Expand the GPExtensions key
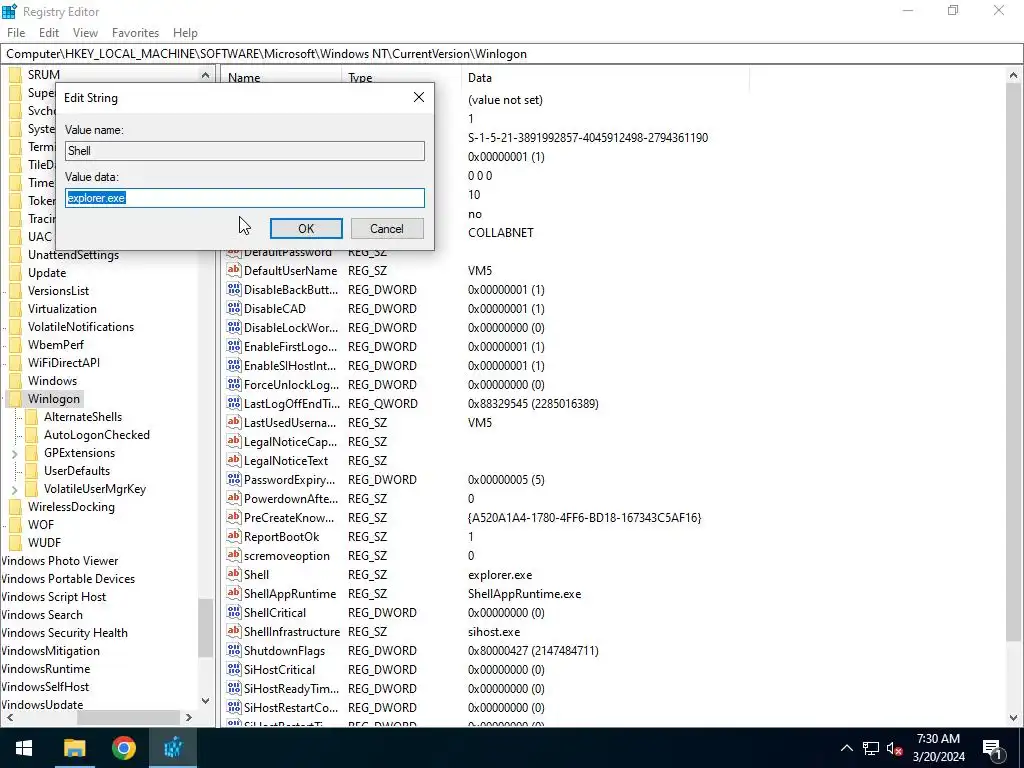Viewport: 1024px width, 768px height. point(14,453)
